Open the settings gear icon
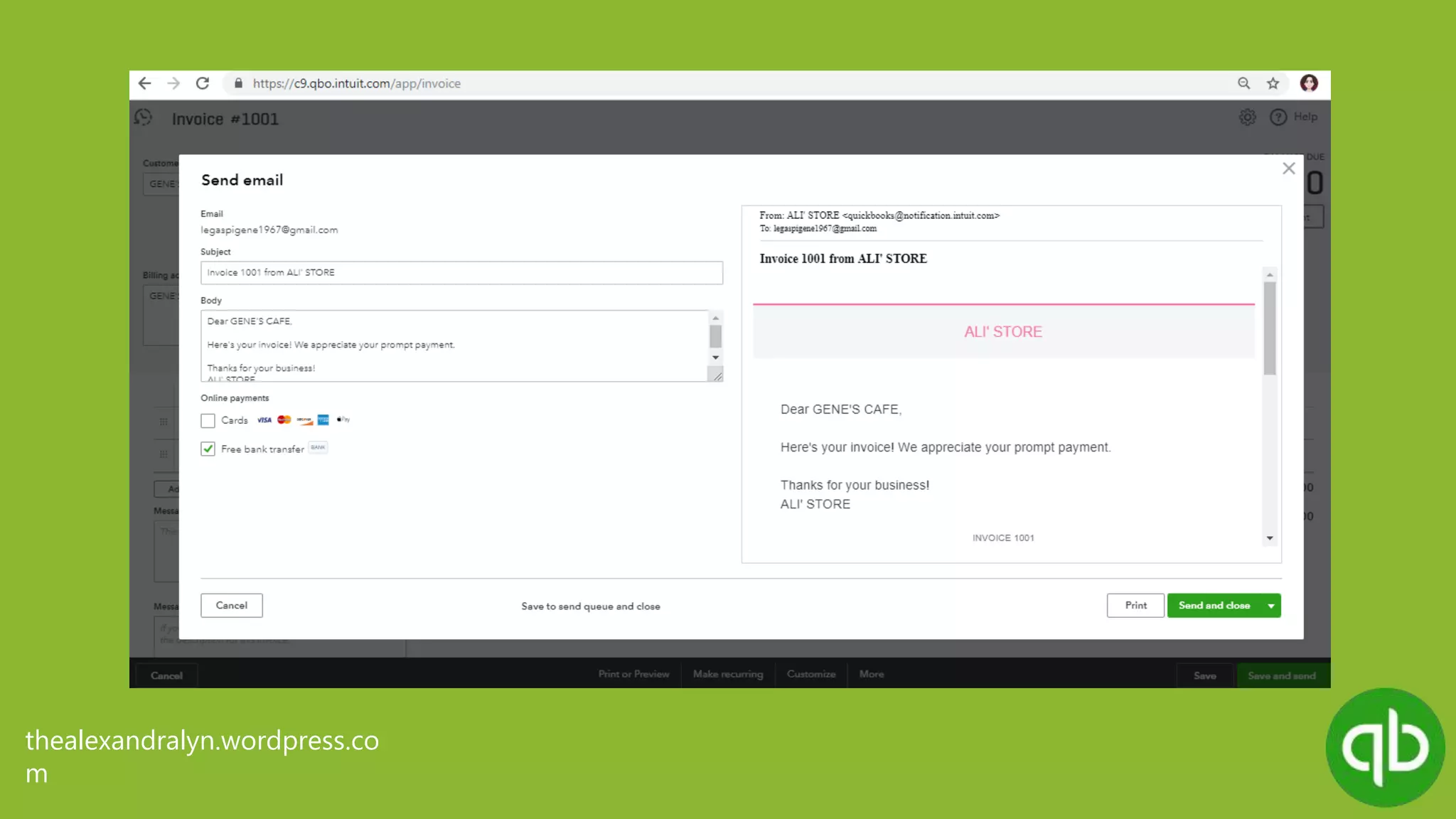1456x819 pixels. pos(1248,117)
